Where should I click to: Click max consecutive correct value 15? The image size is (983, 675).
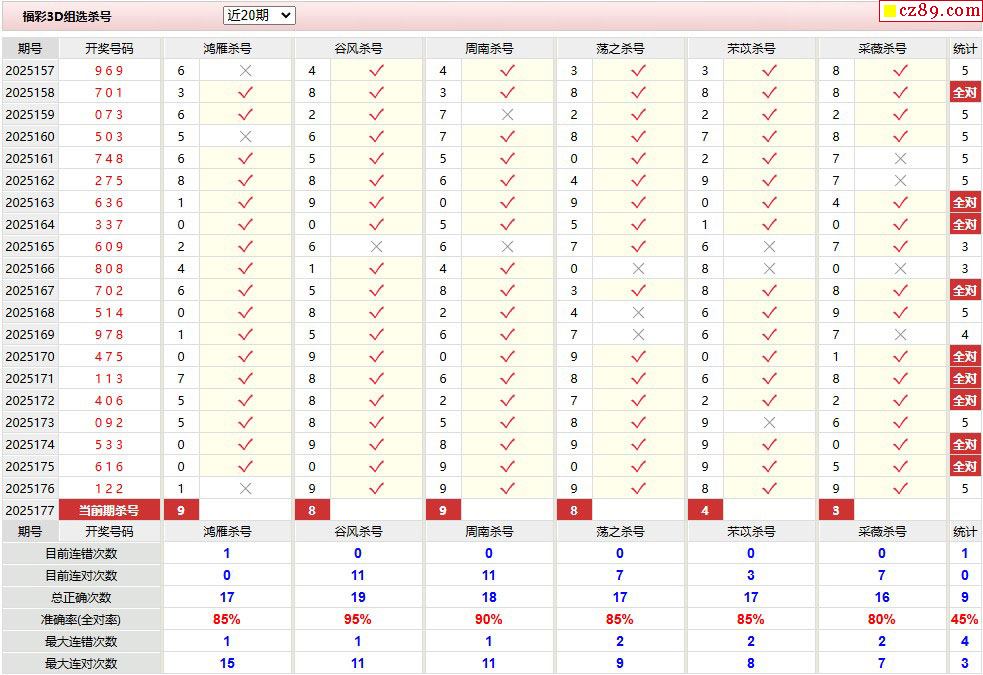tap(227, 664)
